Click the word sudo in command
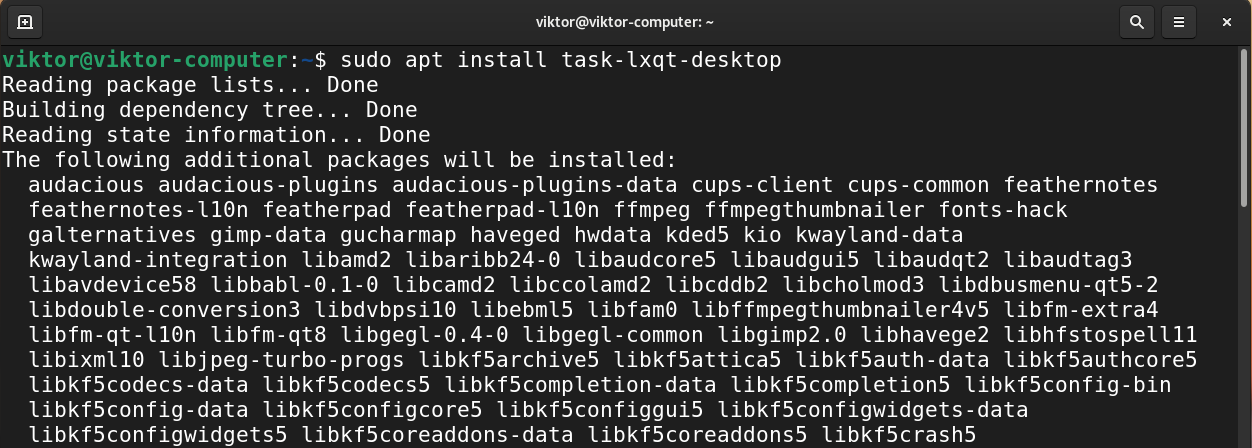The height and width of the screenshot is (448, 1252). 366,60
